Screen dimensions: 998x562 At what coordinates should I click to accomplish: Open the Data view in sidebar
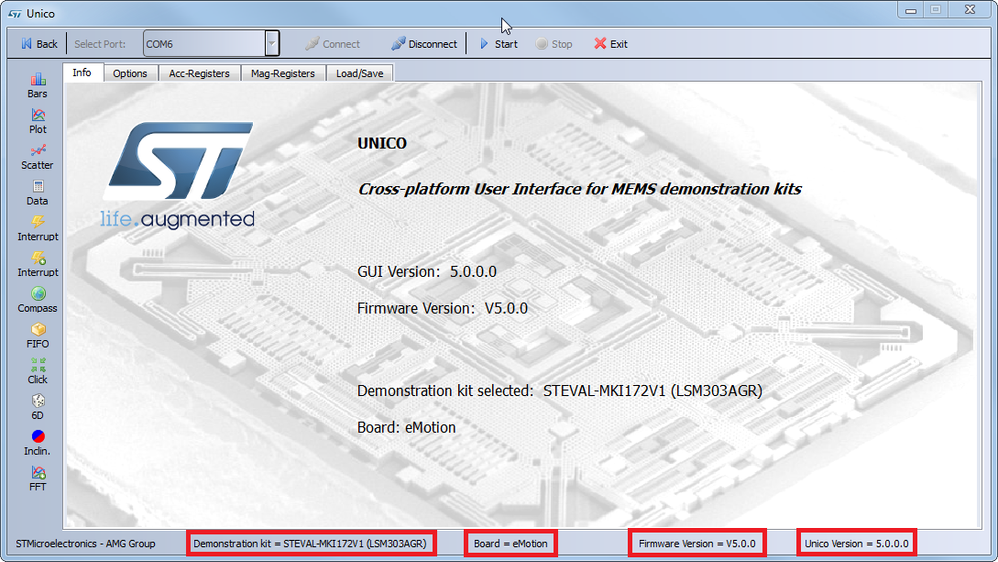37,193
